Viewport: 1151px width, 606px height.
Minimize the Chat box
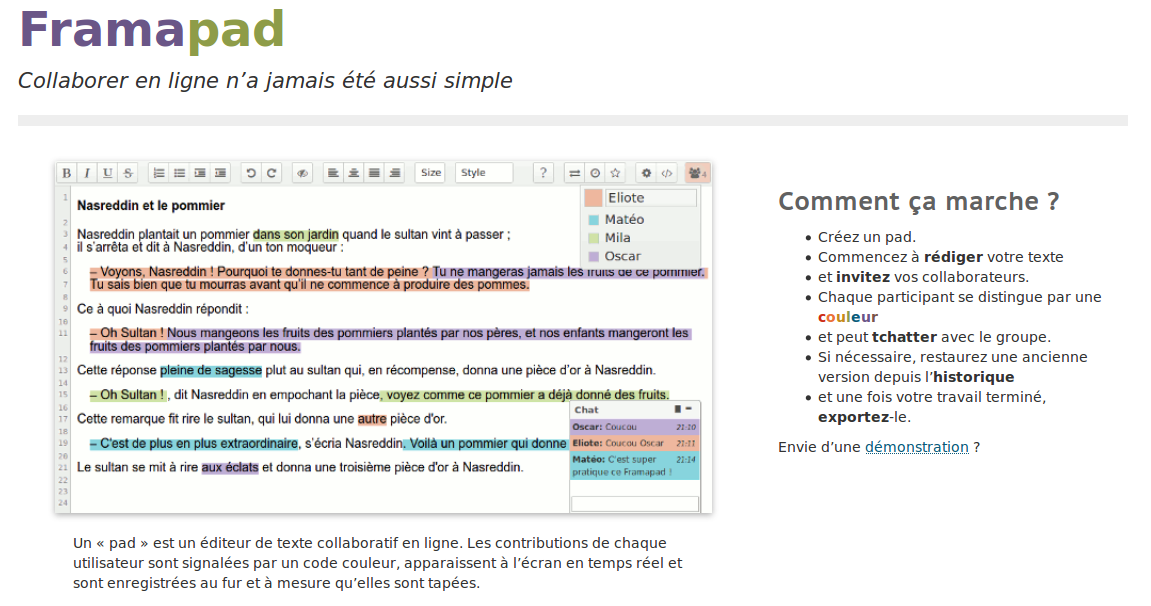pos(689,409)
